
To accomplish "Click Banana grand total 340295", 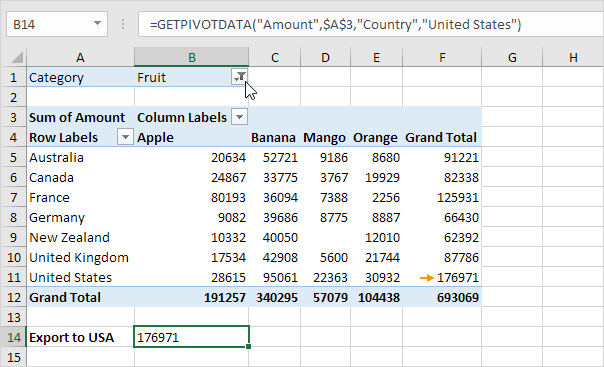I will tap(275, 297).
